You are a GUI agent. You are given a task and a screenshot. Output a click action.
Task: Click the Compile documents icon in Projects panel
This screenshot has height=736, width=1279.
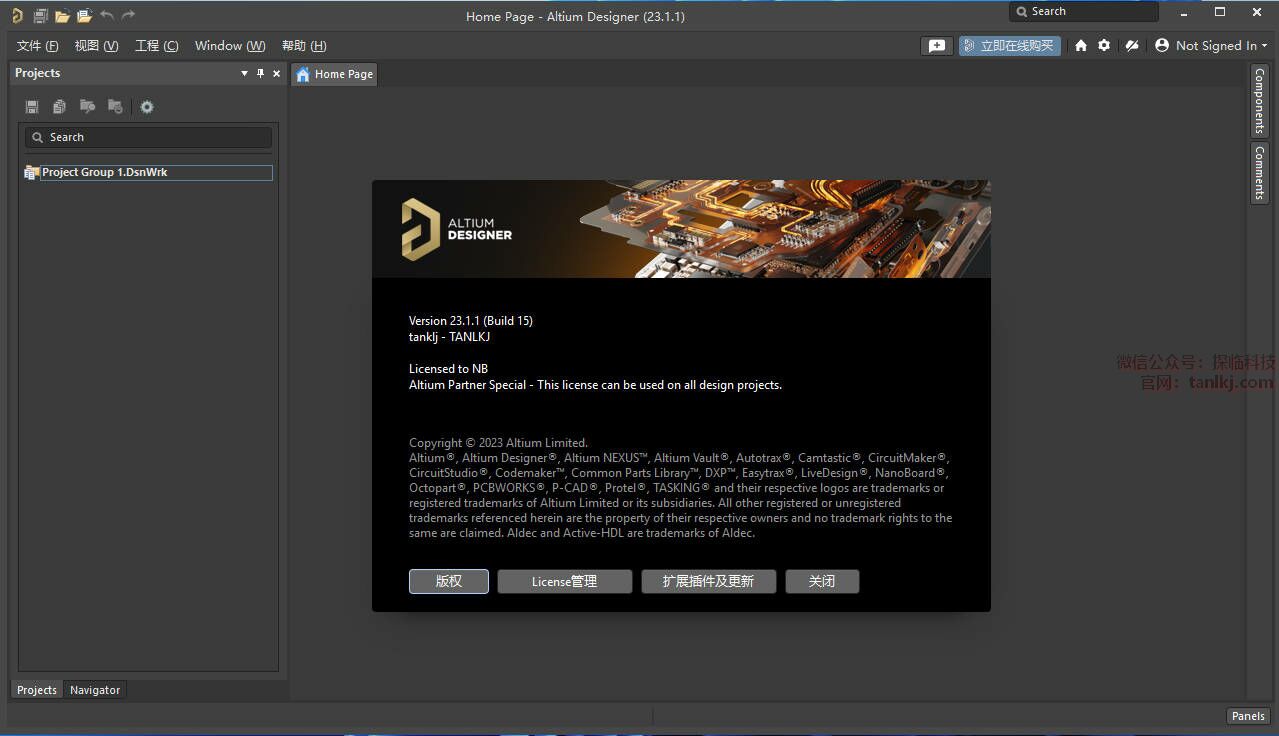pyautogui.click(x=60, y=106)
